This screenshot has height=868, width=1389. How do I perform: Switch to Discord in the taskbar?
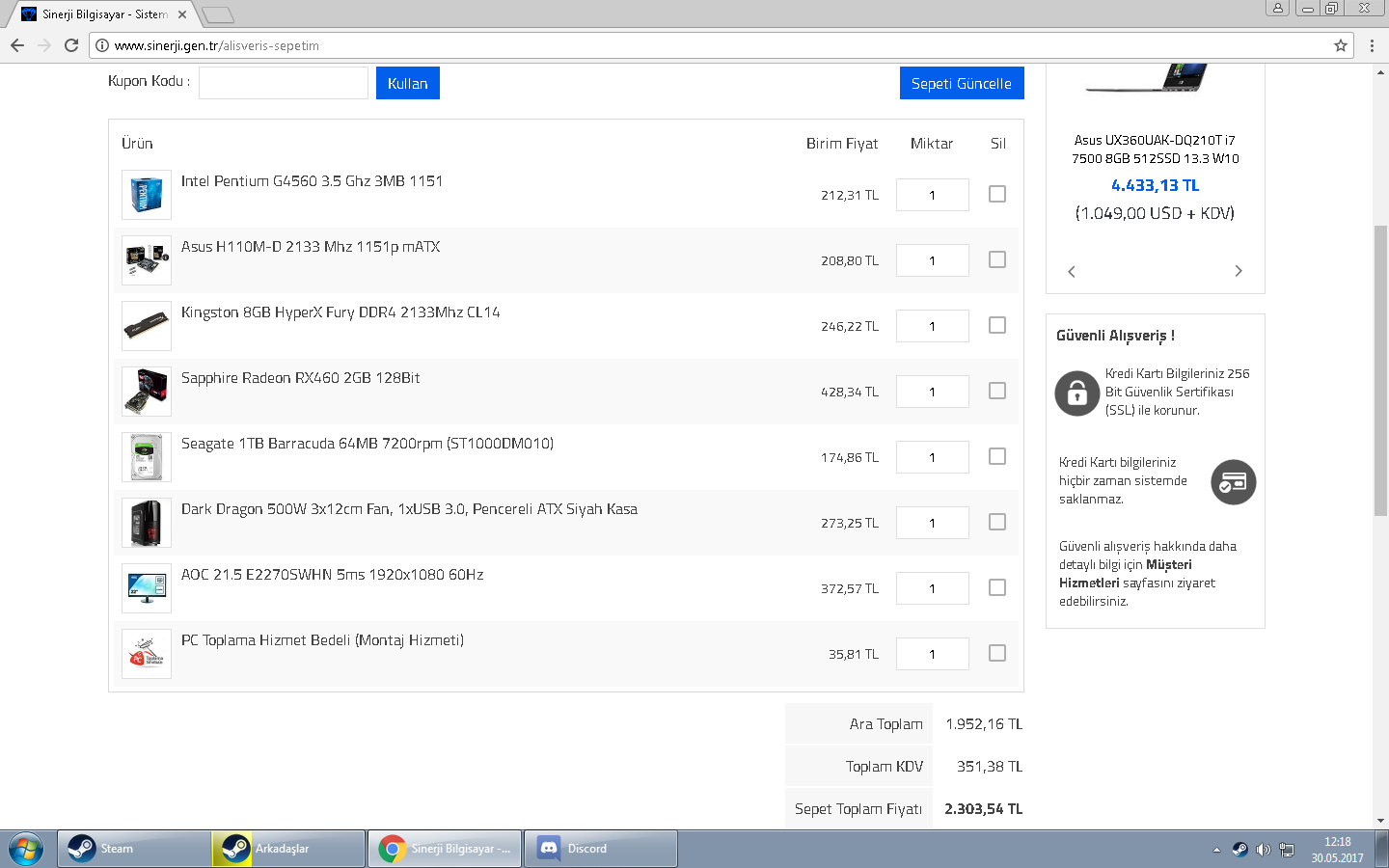[x=601, y=849]
